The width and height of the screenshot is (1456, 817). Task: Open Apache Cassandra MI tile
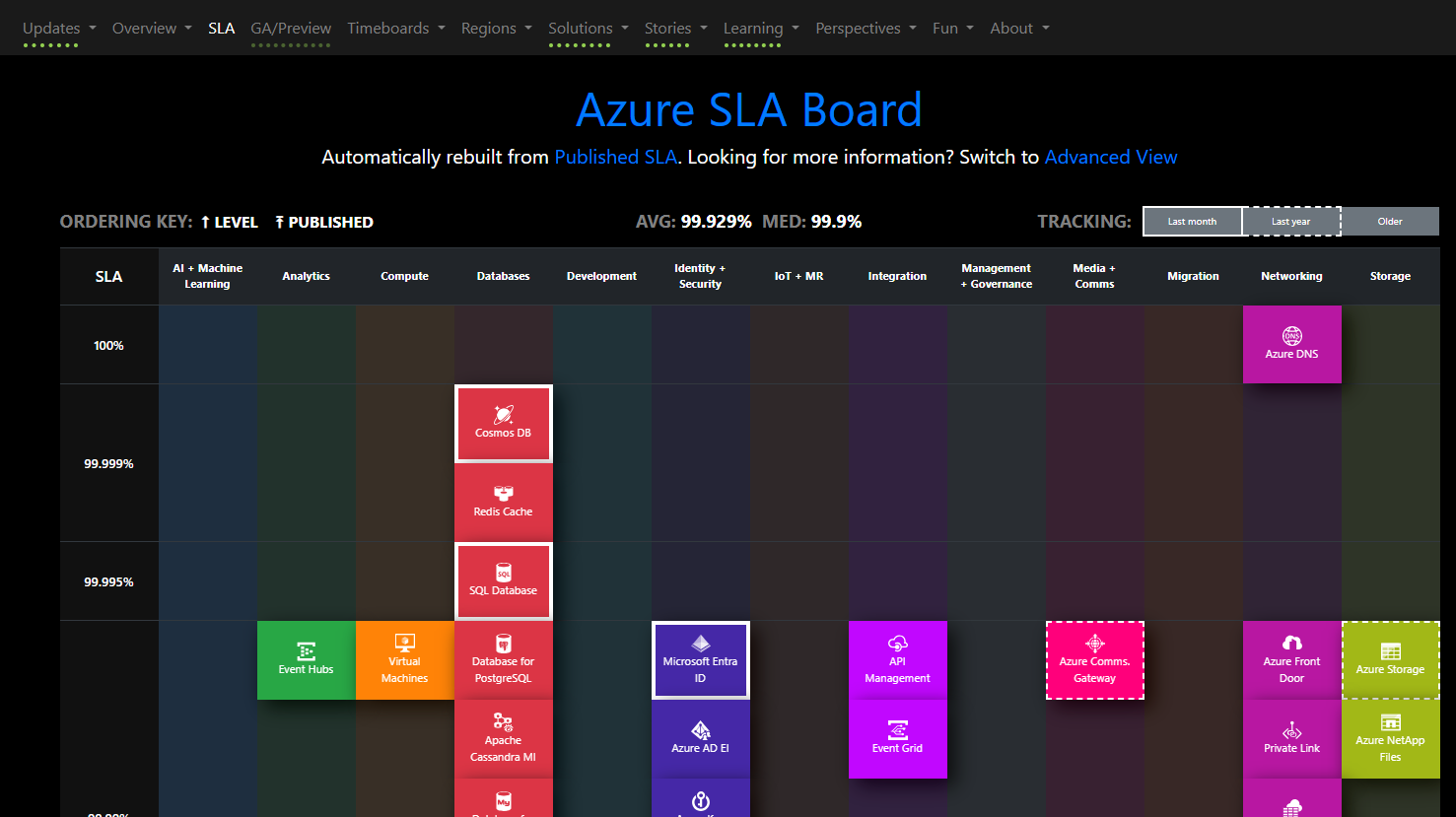point(503,739)
